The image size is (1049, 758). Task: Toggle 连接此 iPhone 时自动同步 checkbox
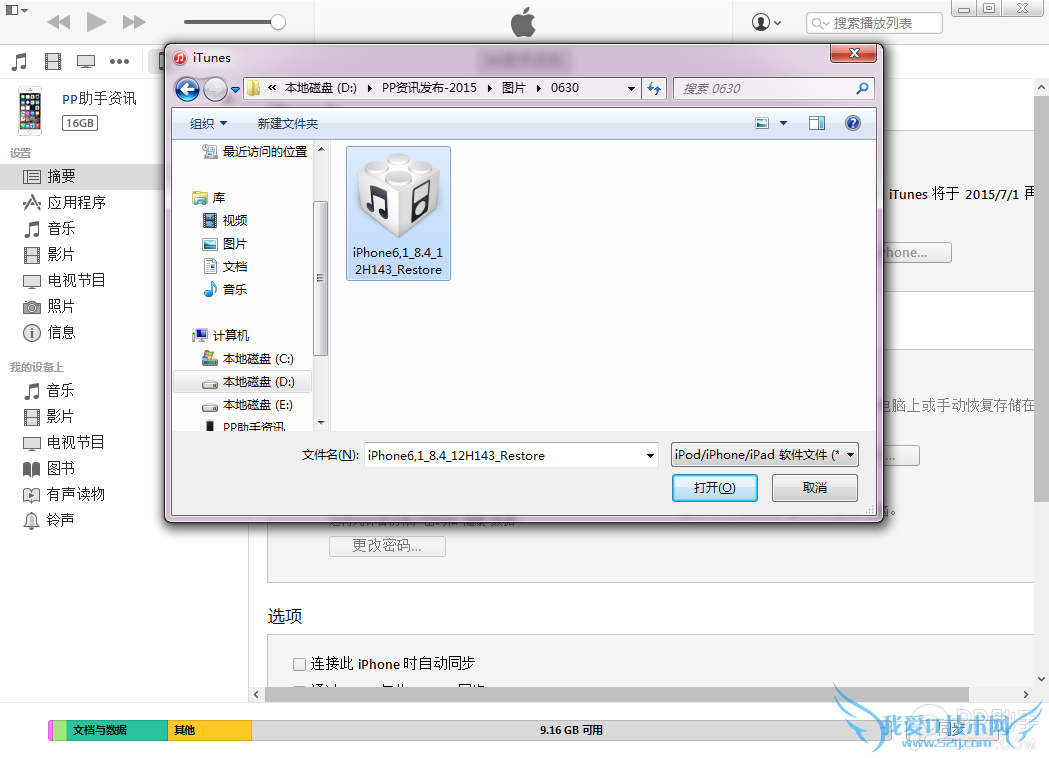(x=299, y=664)
